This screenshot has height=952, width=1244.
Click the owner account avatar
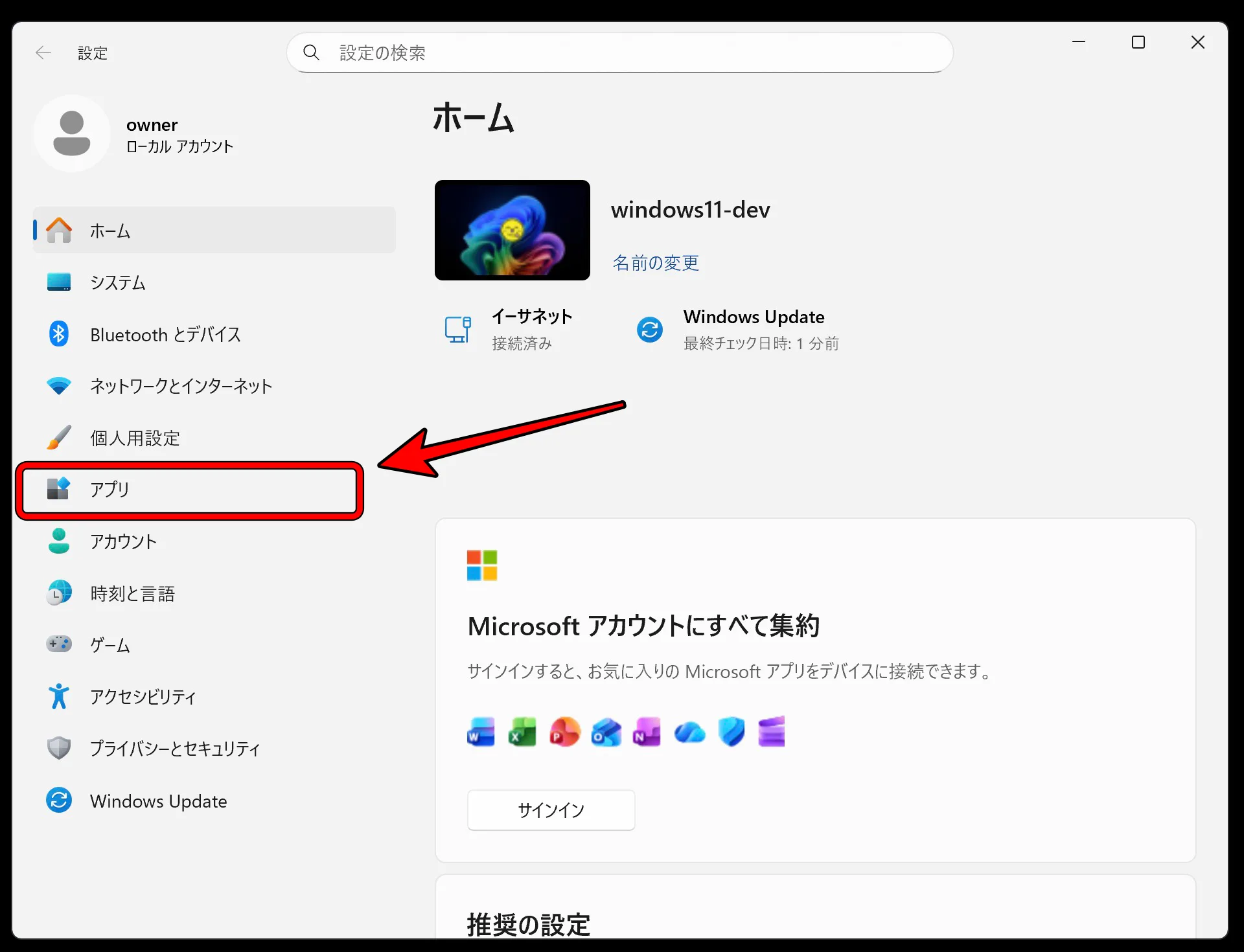click(x=72, y=133)
